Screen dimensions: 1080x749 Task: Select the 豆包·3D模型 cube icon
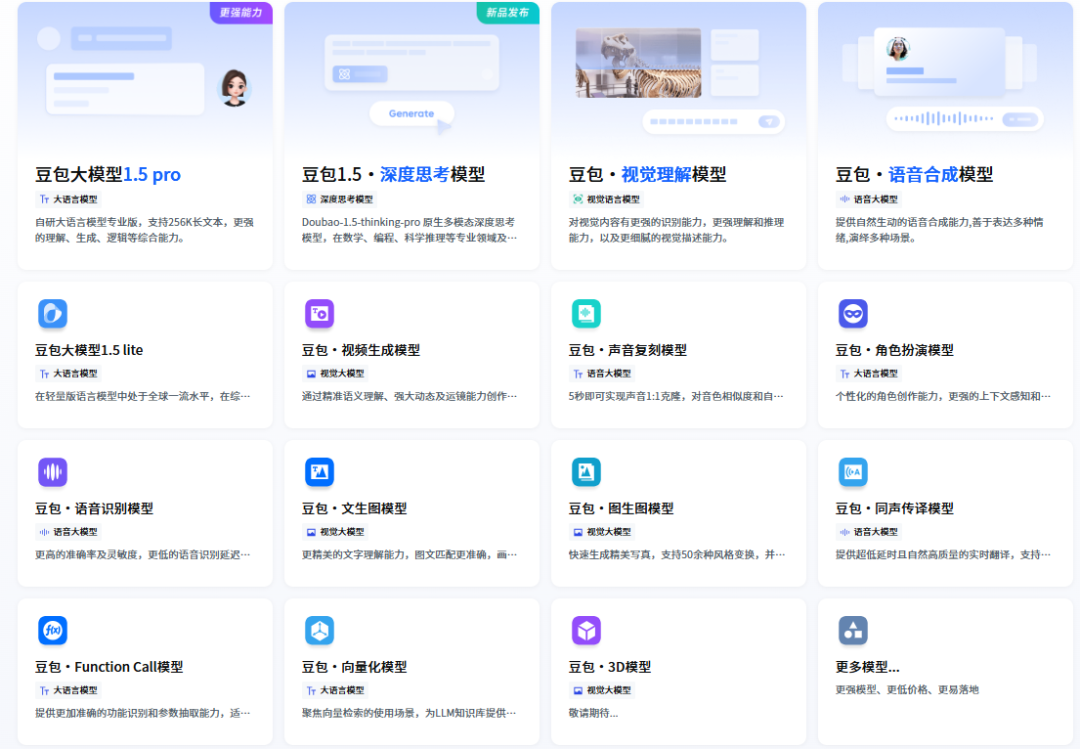586,630
